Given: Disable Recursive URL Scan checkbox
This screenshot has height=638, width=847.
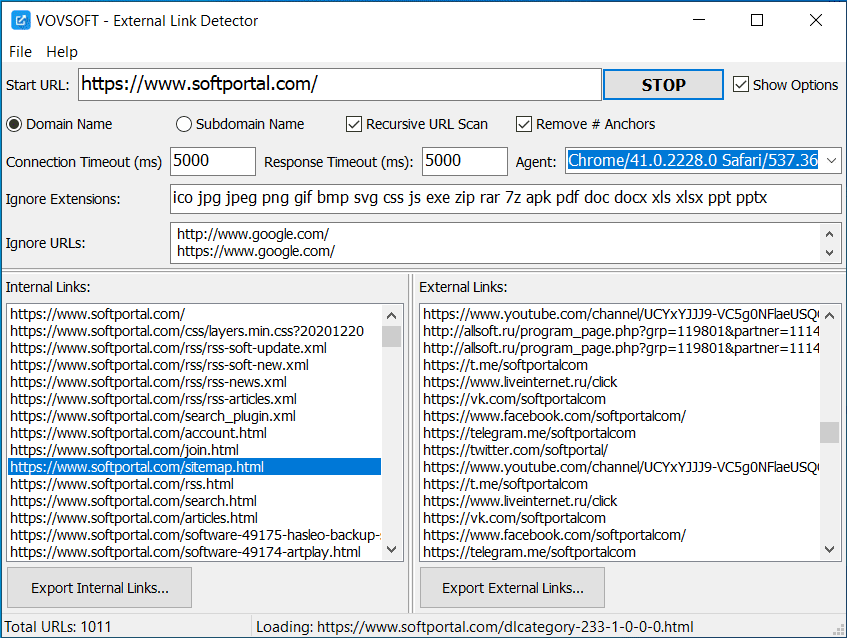Looking at the screenshot, I should (354, 124).
